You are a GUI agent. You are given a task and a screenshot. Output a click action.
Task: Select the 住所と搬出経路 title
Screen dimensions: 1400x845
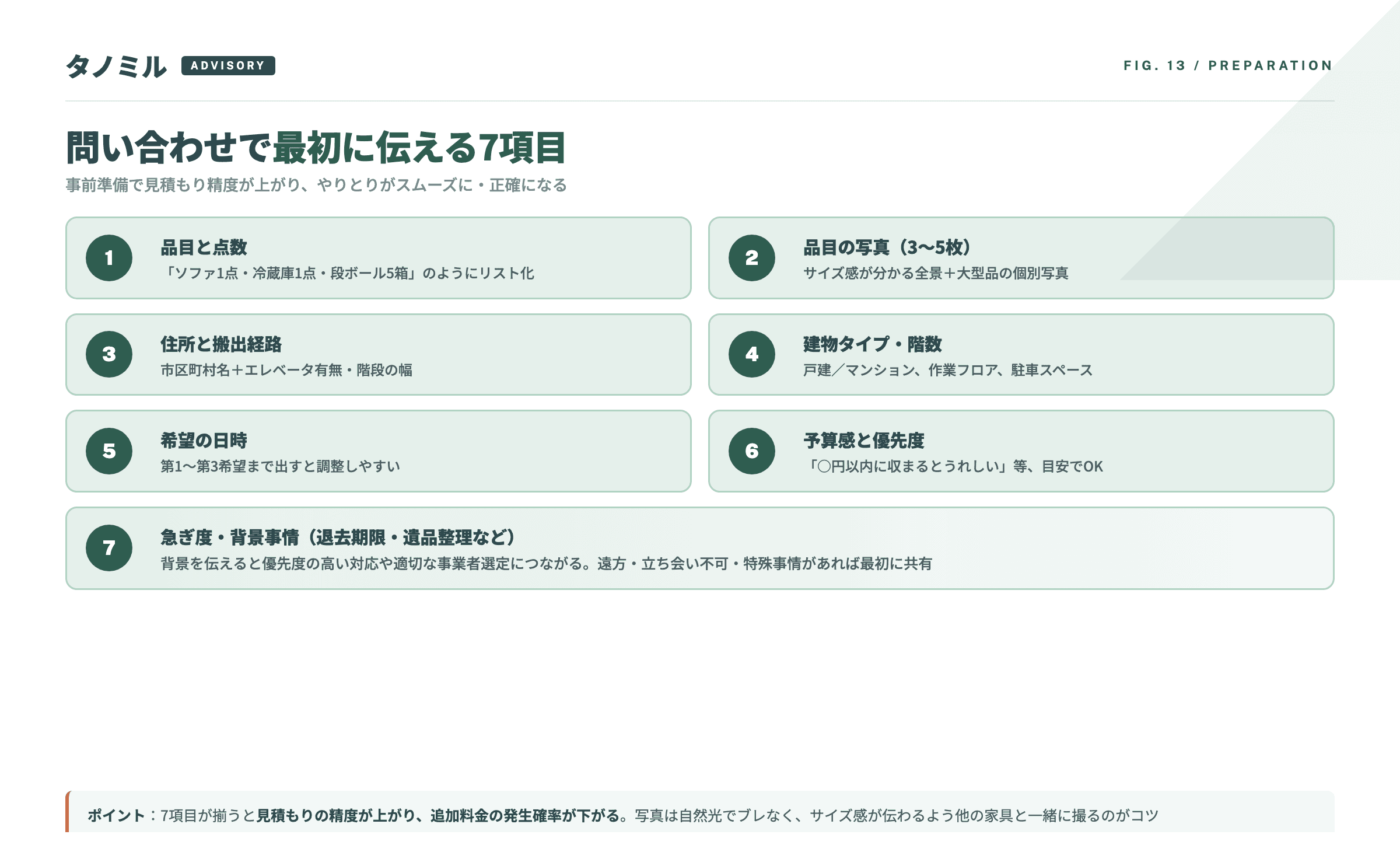[x=221, y=344]
